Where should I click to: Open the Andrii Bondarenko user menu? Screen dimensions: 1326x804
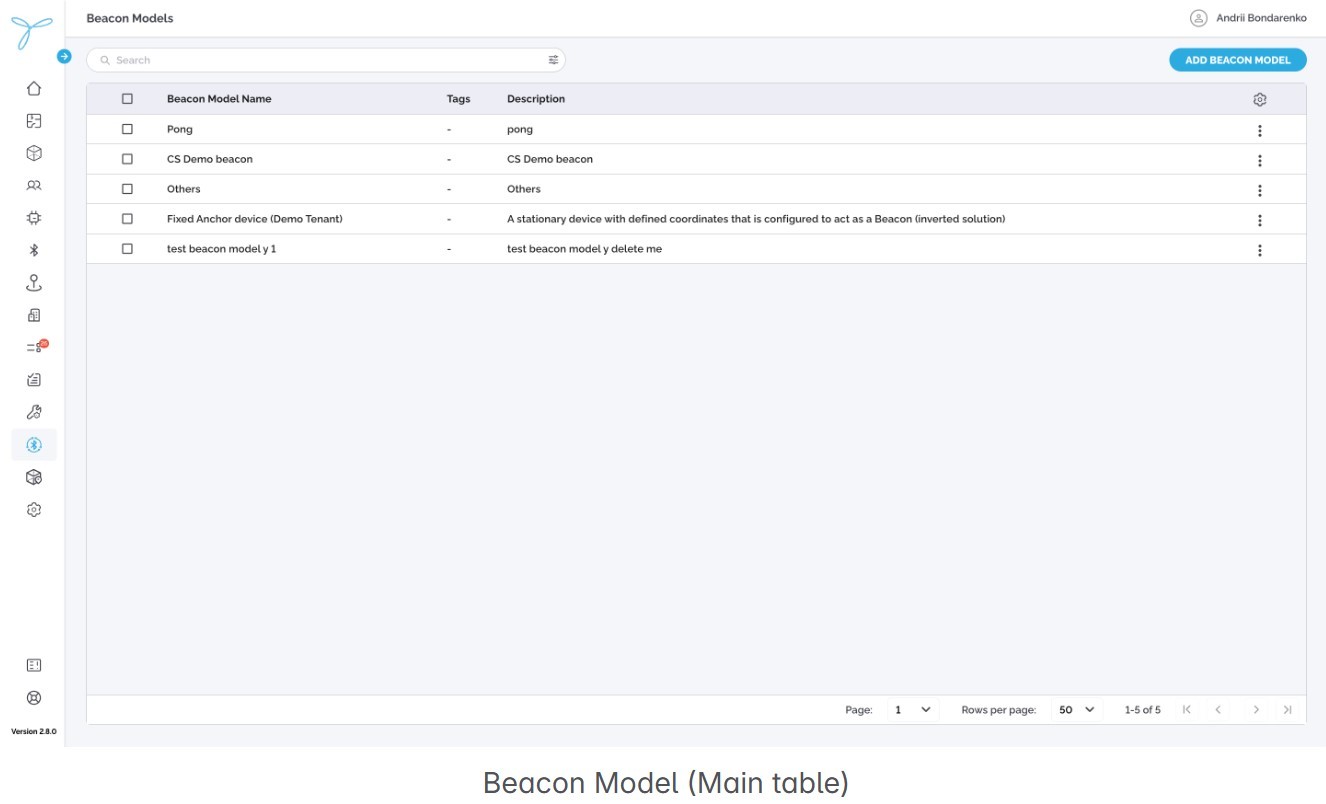coord(1248,18)
